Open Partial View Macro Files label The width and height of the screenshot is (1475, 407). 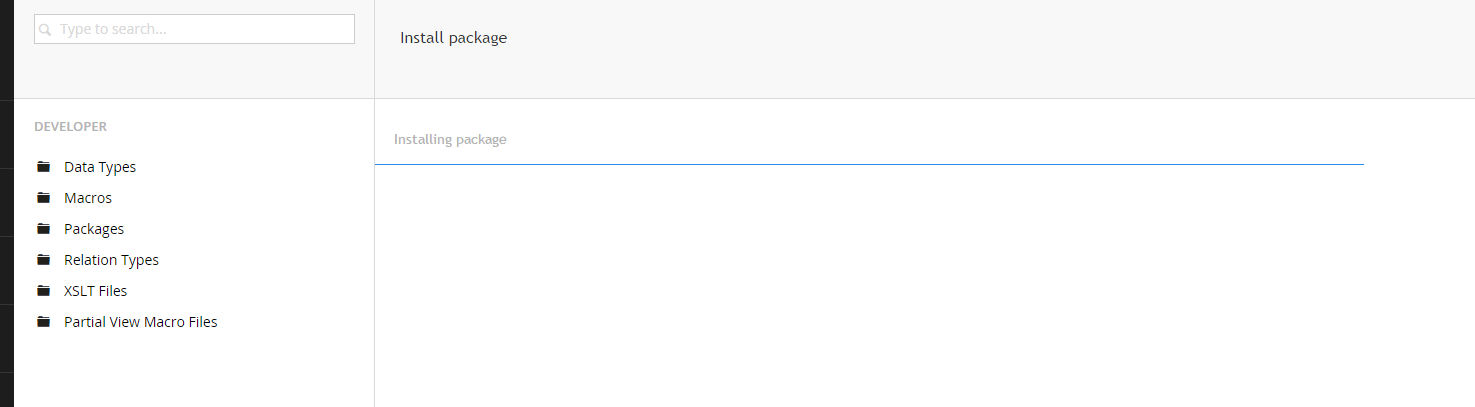pyautogui.click(x=140, y=322)
